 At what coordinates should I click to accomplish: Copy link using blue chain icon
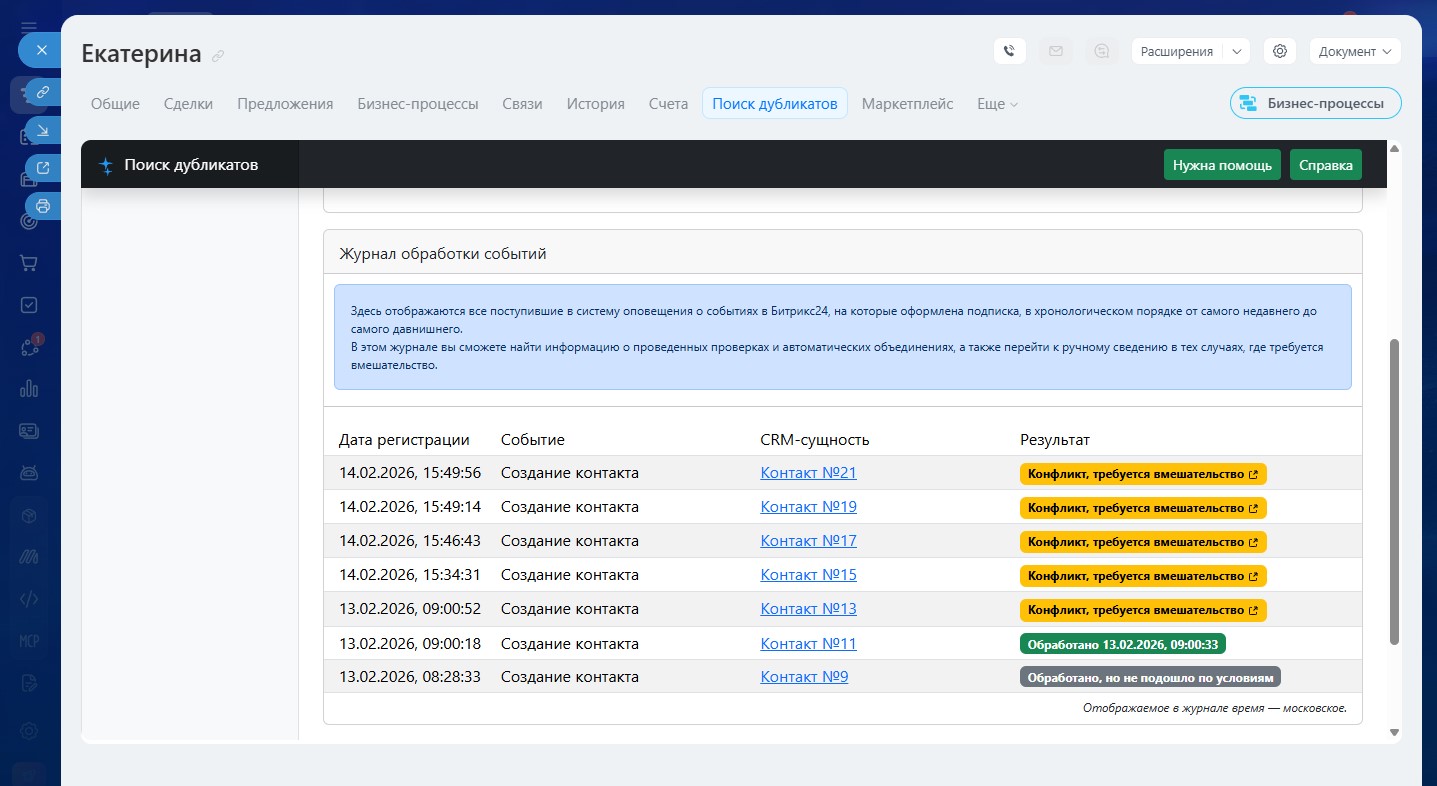pyautogui.click(x=43, y=92)
